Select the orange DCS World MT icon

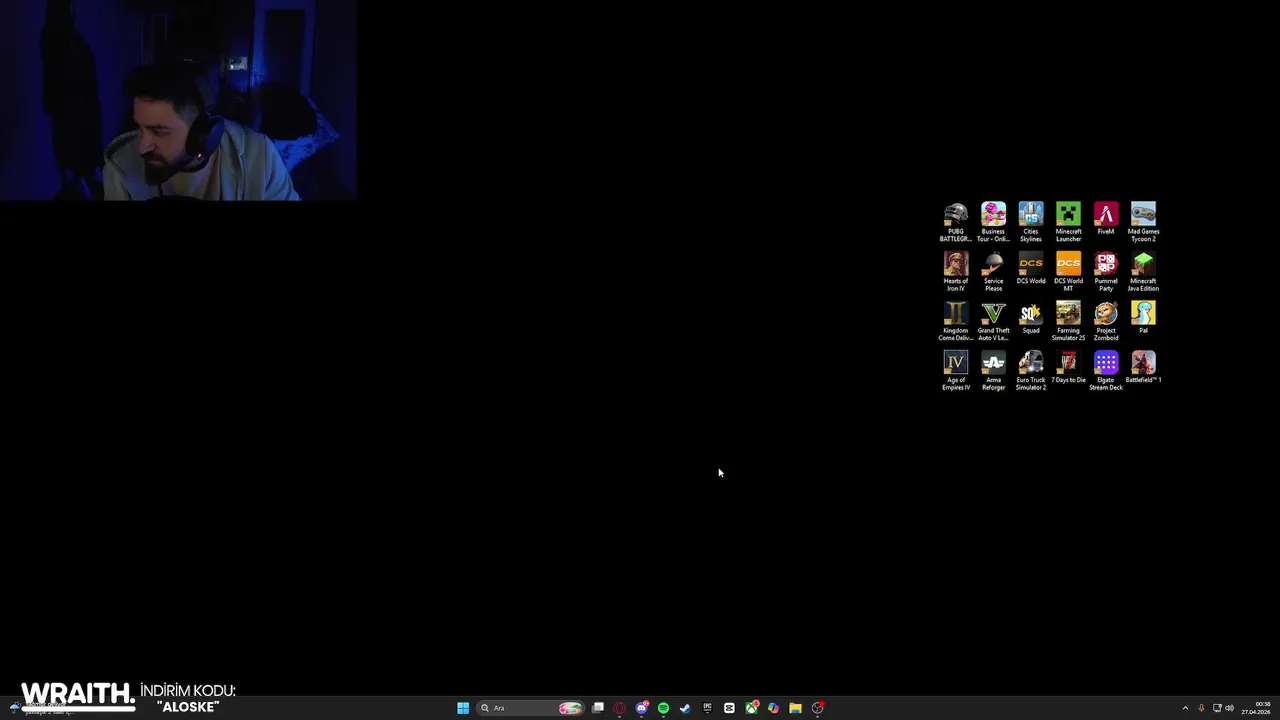click(1068, 272)
